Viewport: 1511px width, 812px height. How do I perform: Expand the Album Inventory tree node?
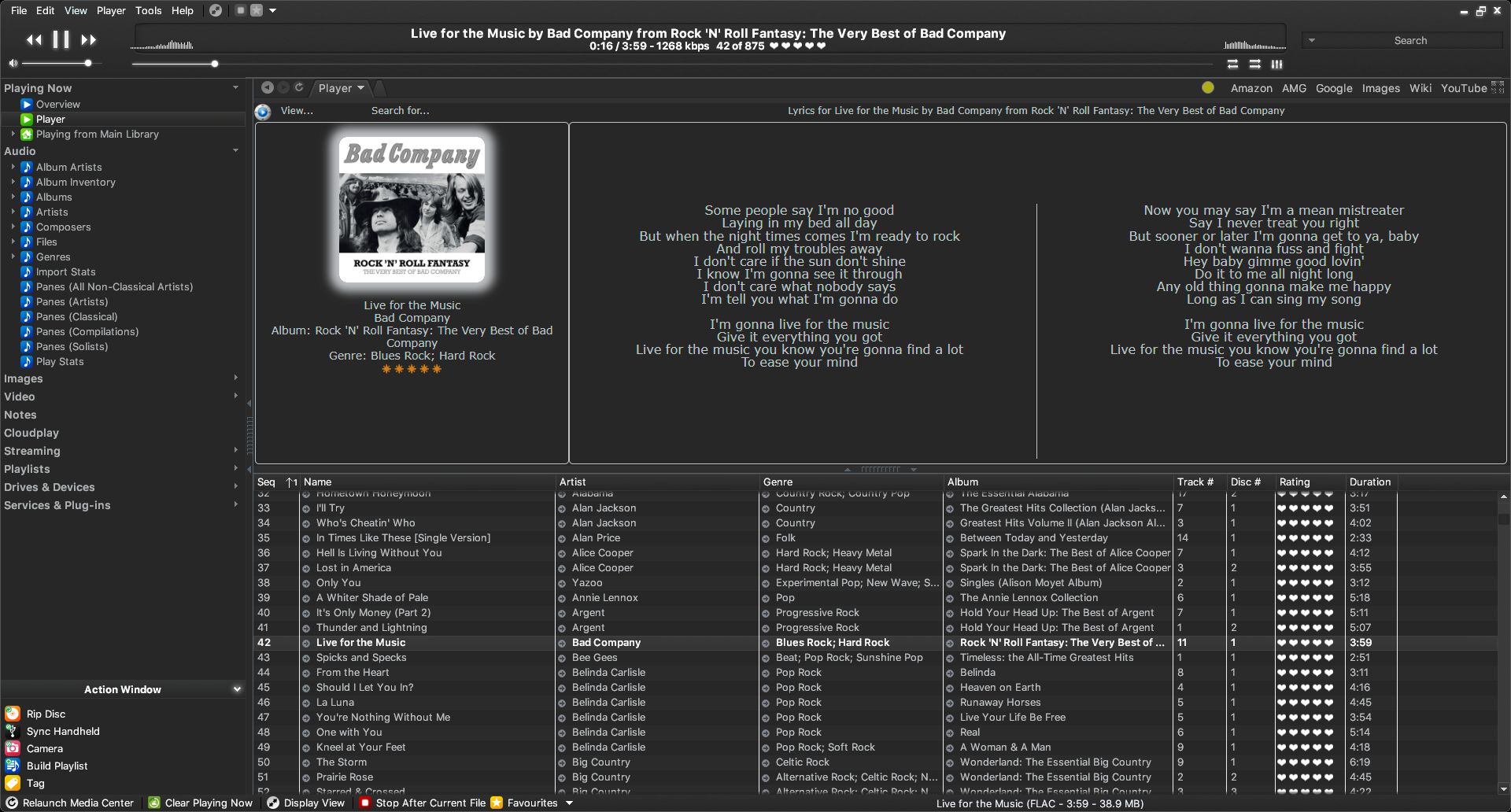(13, 182)
